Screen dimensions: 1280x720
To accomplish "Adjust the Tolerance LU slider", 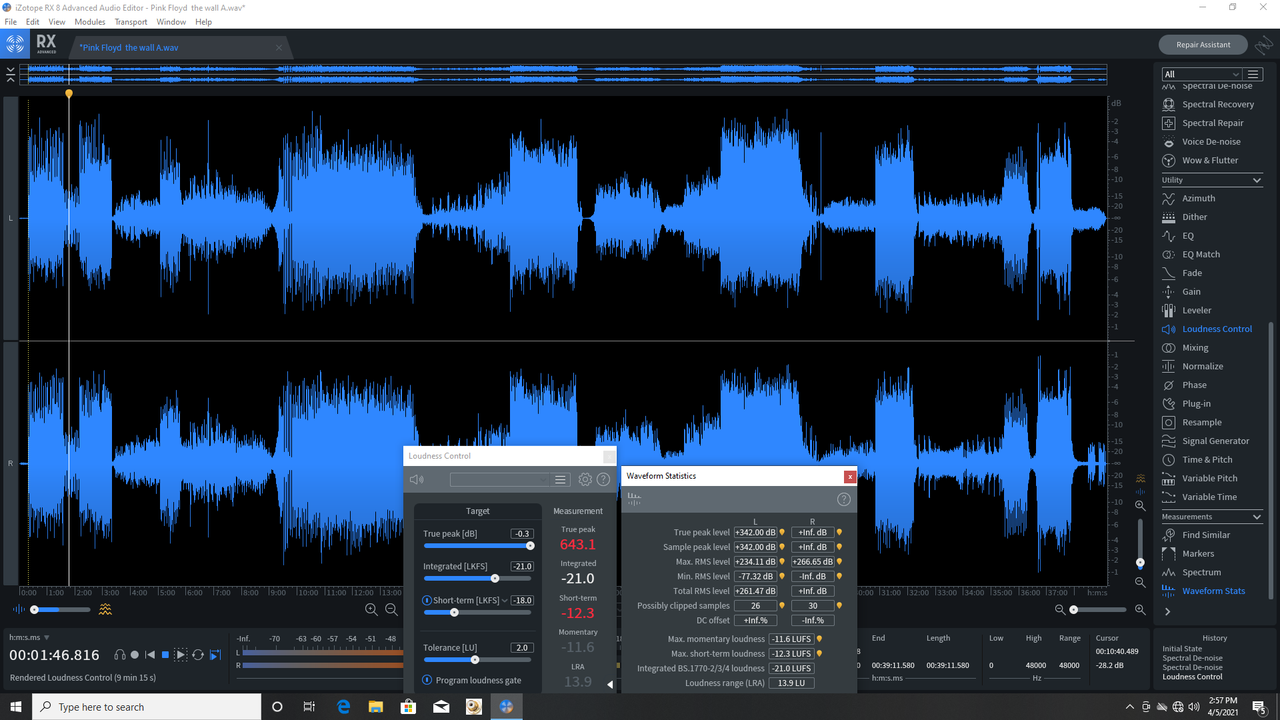I will point(477,659).
